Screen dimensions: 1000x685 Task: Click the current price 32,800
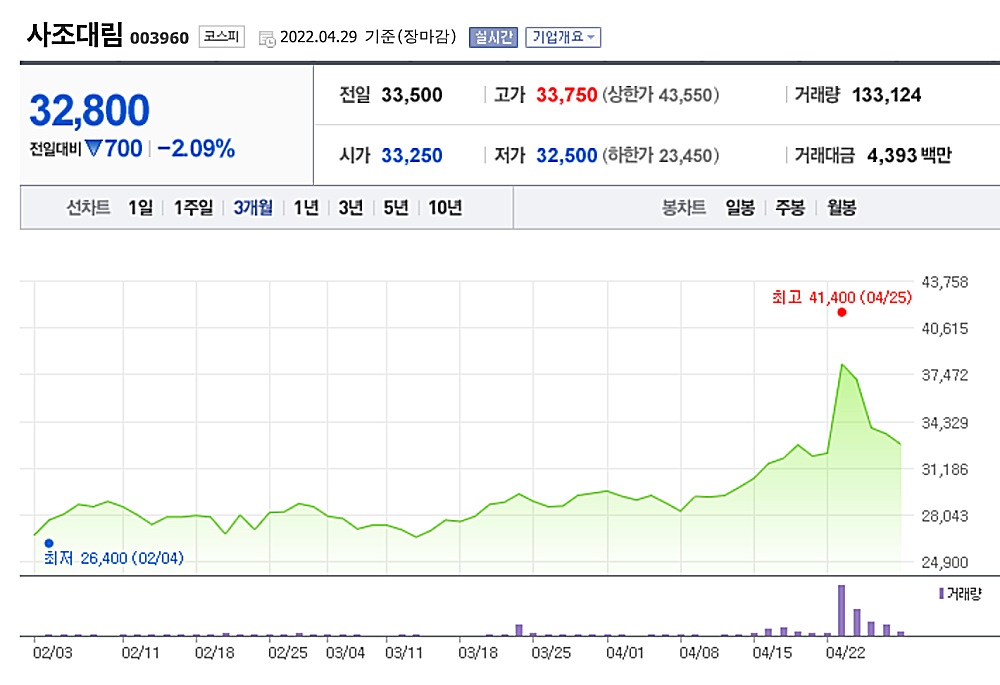click(90, 110)
